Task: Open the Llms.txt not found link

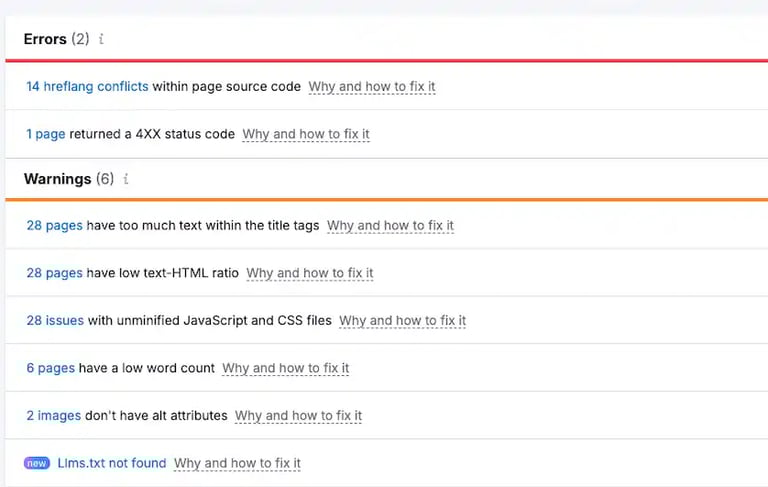Action: point(112,463)
